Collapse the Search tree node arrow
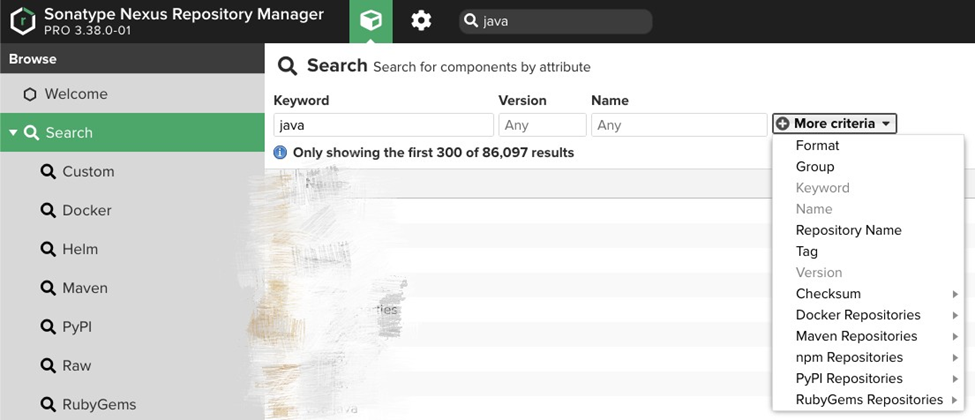This screenshot has height=420, width=975. (x=14, y=133)
